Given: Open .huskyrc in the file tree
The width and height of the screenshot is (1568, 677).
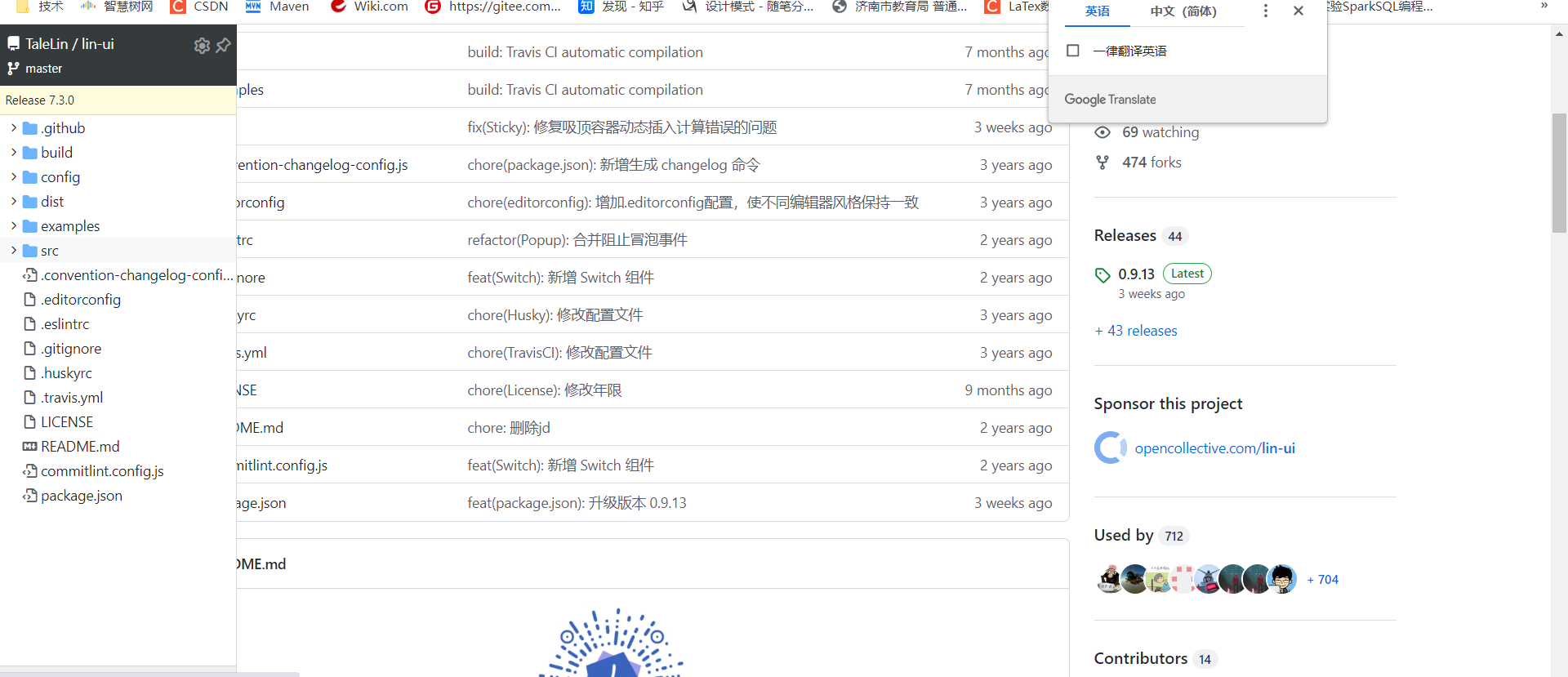Looking at the screenshot, I should click(x=66, y=373).
